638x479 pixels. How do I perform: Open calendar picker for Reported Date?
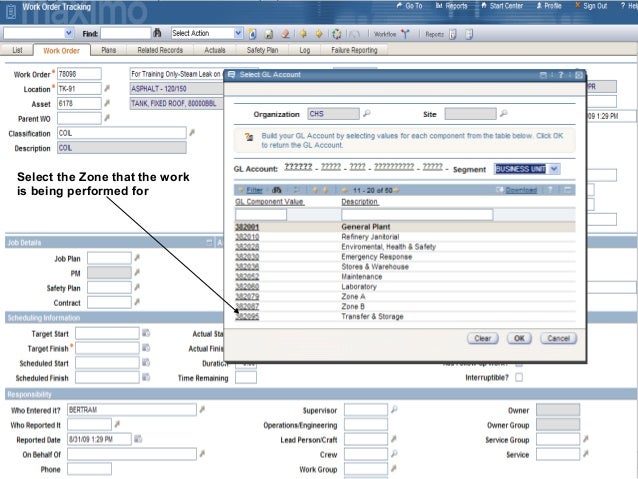coord(139,439)
